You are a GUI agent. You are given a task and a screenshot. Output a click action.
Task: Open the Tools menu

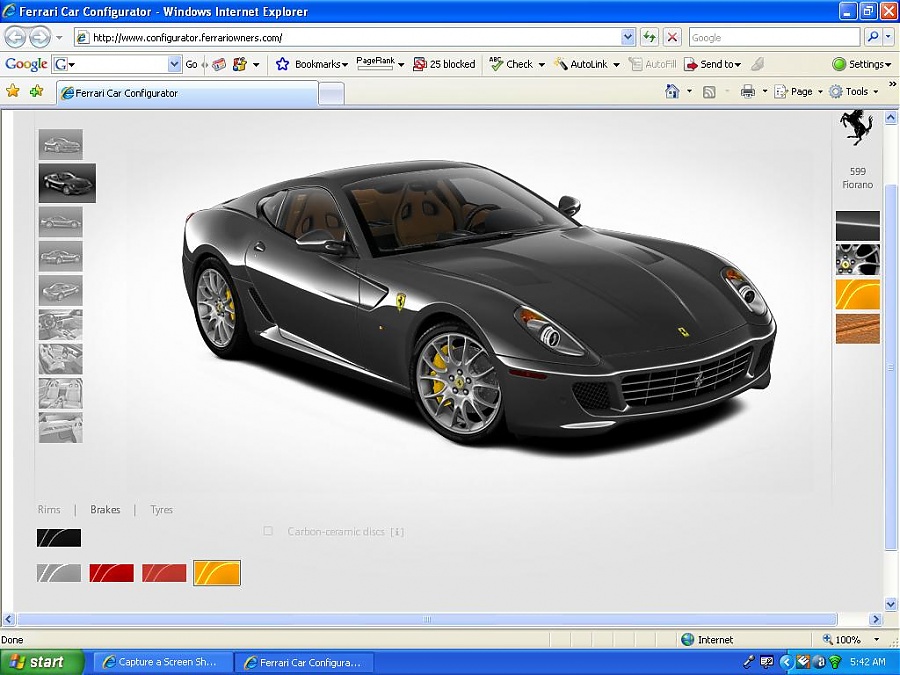coord(854,91)
